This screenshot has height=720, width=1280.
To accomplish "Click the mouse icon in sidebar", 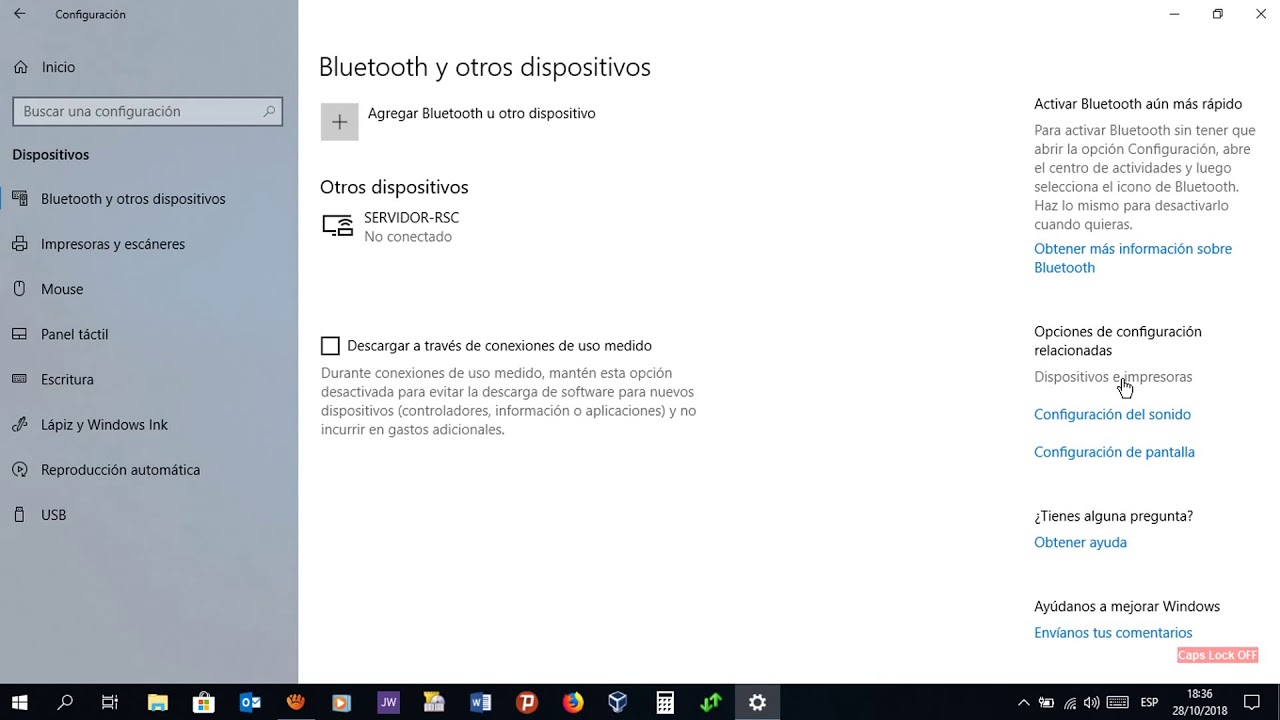I will point(19,289).
